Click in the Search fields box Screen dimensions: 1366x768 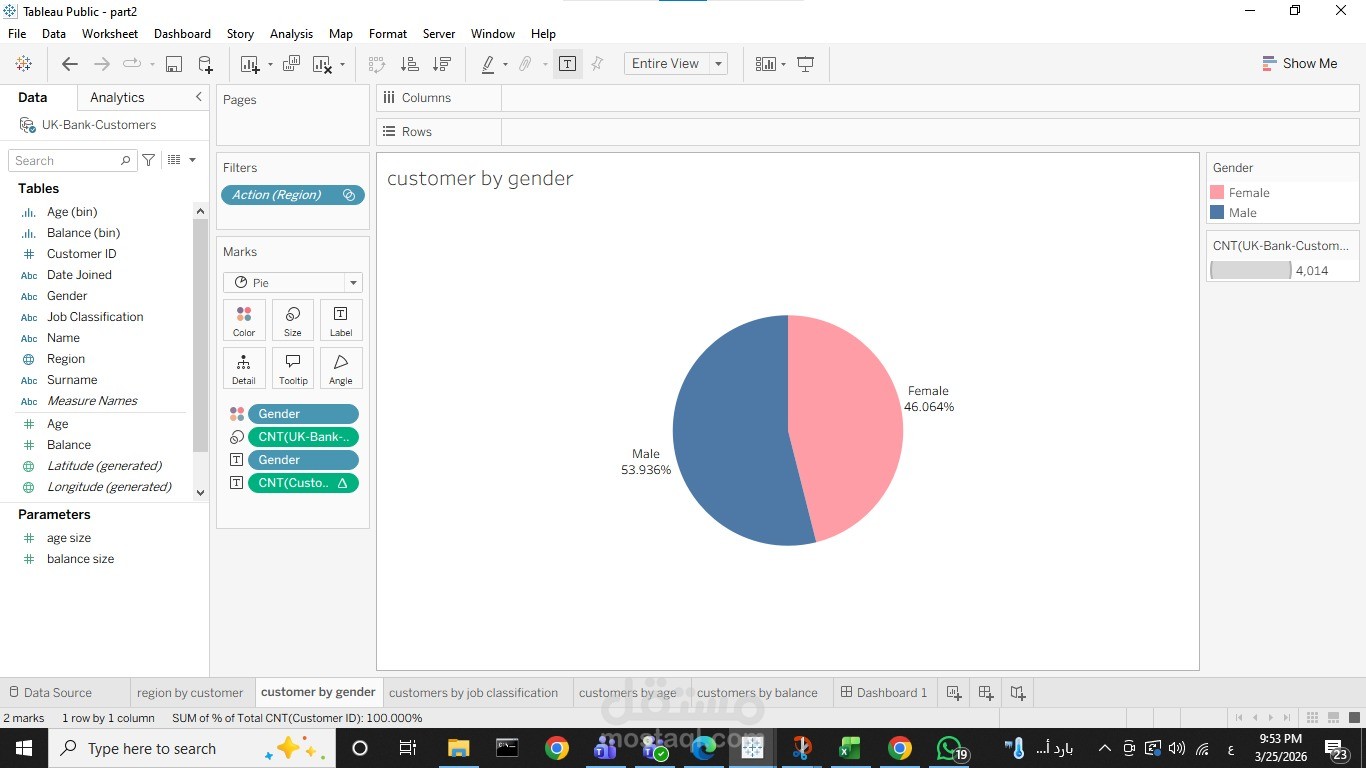click(72, 160)
